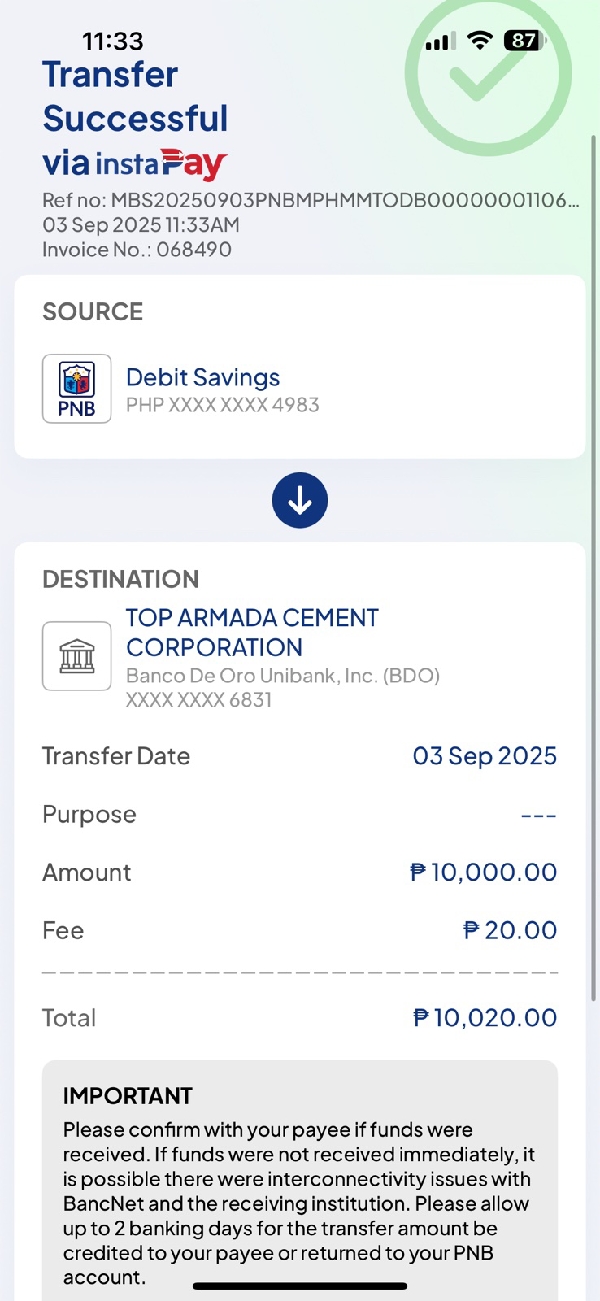
Task: Tap the home indicator bar
Action: click(x=300, y=1285)
